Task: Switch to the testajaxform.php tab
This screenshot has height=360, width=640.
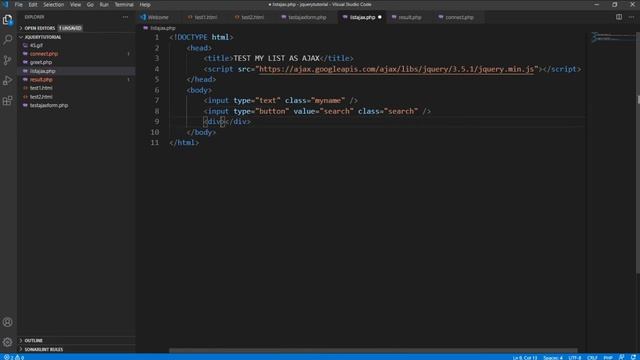Action: click(307, 17)
